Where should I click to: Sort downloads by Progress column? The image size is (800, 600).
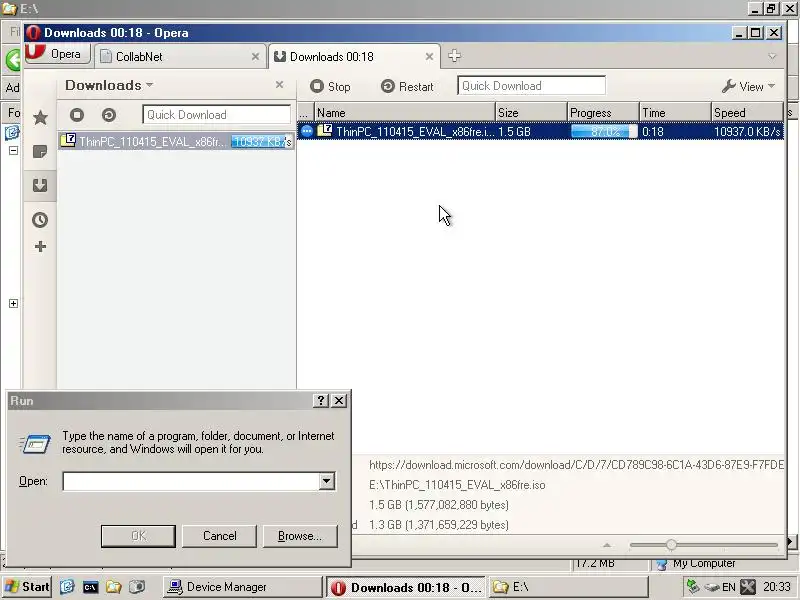pos(603,113)
